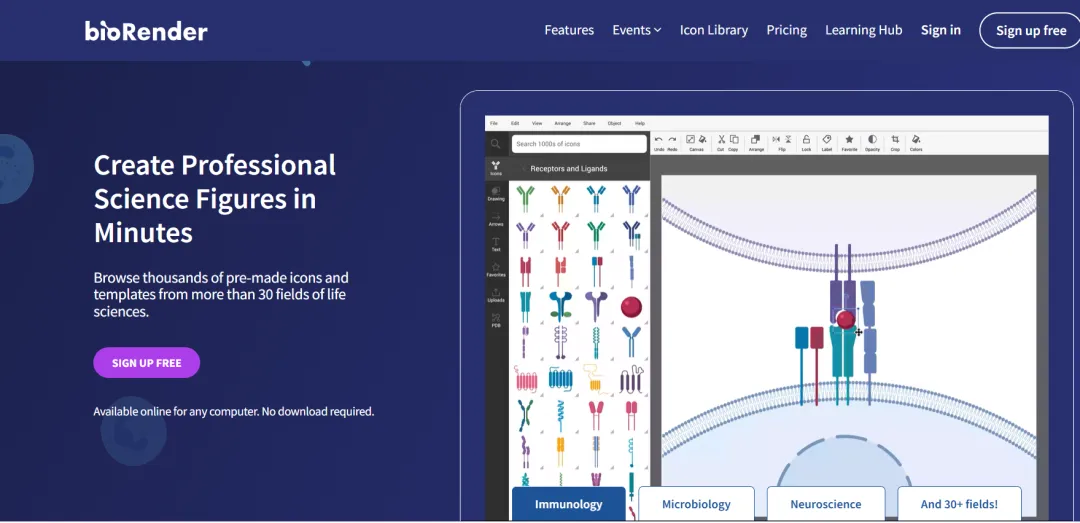
Task: Open the Arrows sidebar panel
Action: click(x=496, y=219)
